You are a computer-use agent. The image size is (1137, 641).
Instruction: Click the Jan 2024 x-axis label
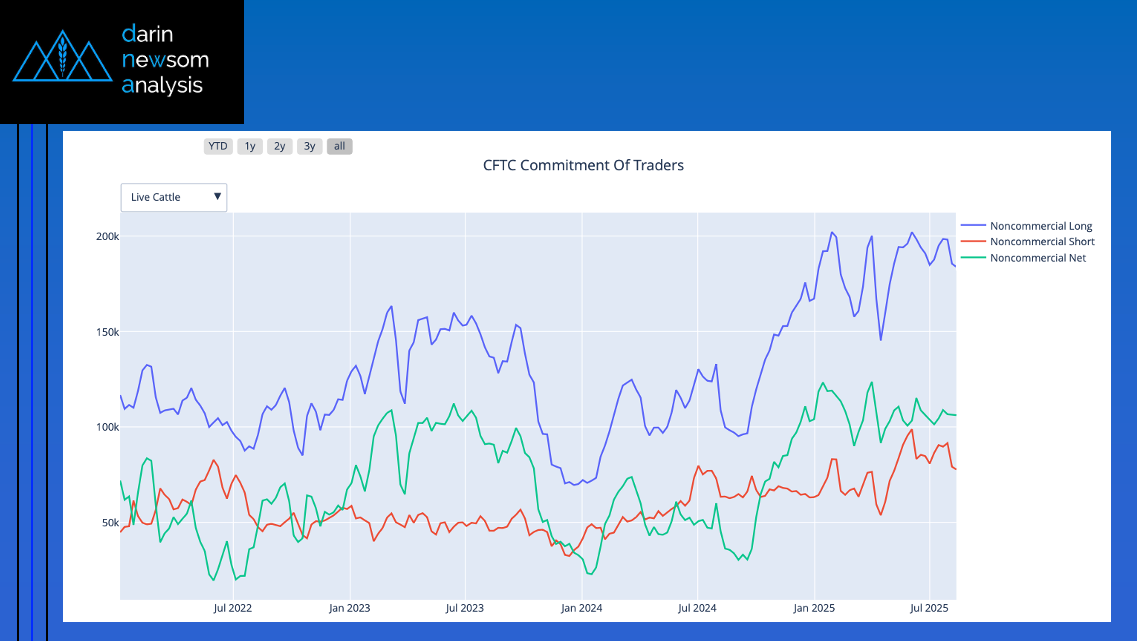pos(581,608)
